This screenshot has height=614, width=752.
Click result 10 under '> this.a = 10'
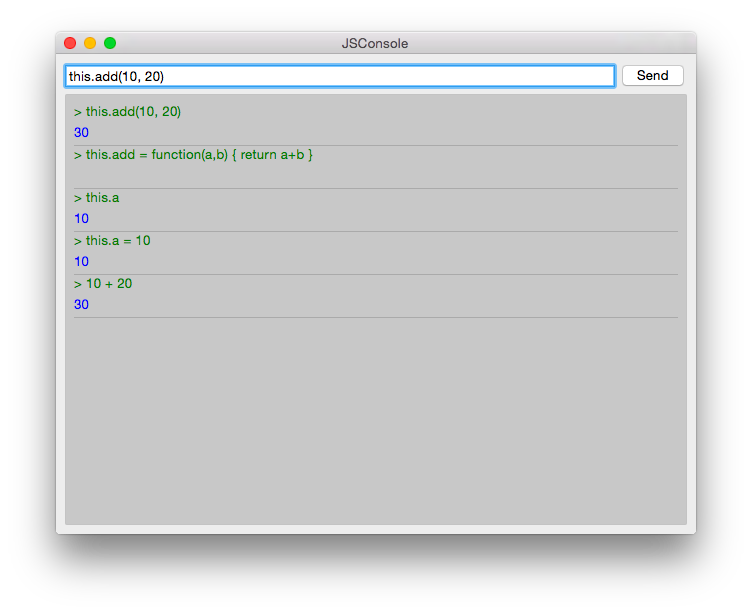pos(81,261)
